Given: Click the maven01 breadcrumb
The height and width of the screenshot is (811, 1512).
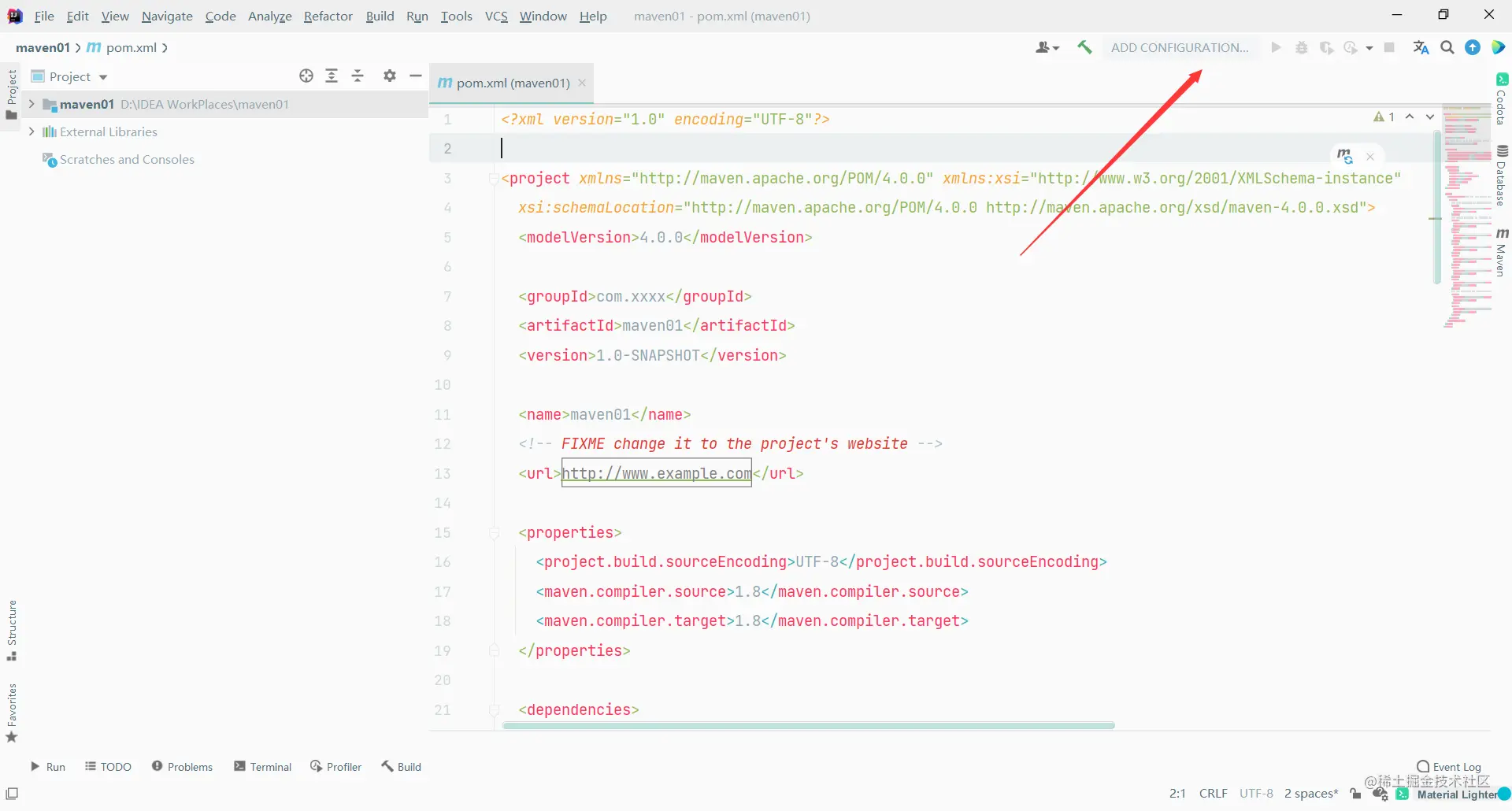Looking at the screenshot, I should point(43,47).
